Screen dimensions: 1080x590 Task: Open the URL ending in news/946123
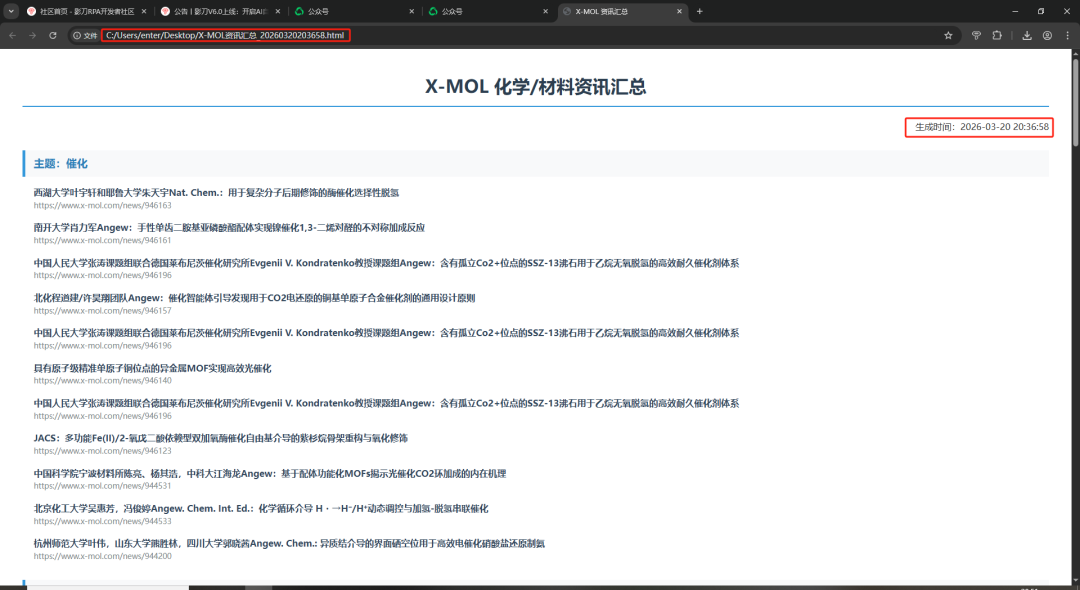[x=103, y=451]
